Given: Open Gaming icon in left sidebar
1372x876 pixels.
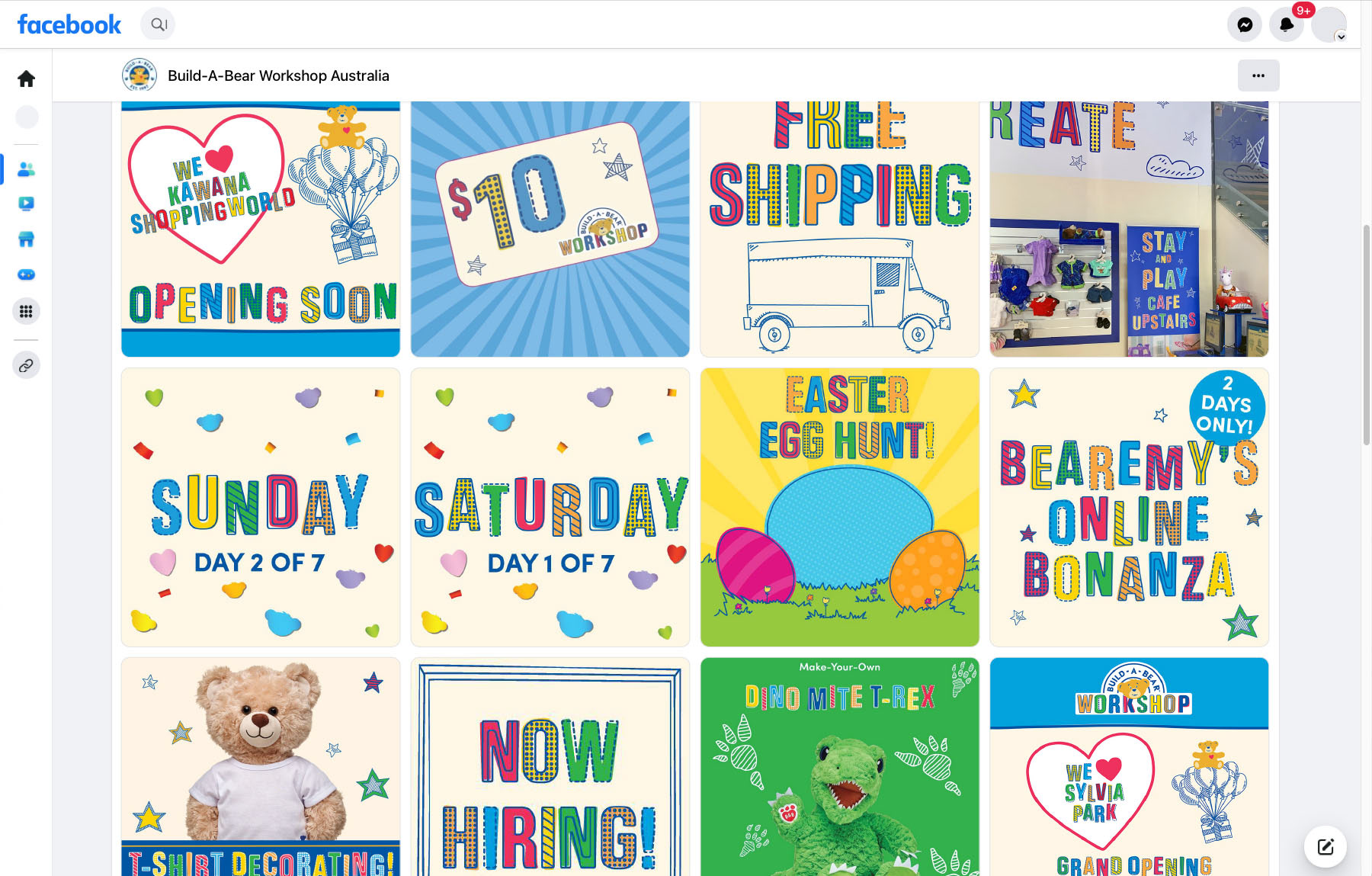Looking at the screenshot, I should pyautogui.click(x=26, y=274).
